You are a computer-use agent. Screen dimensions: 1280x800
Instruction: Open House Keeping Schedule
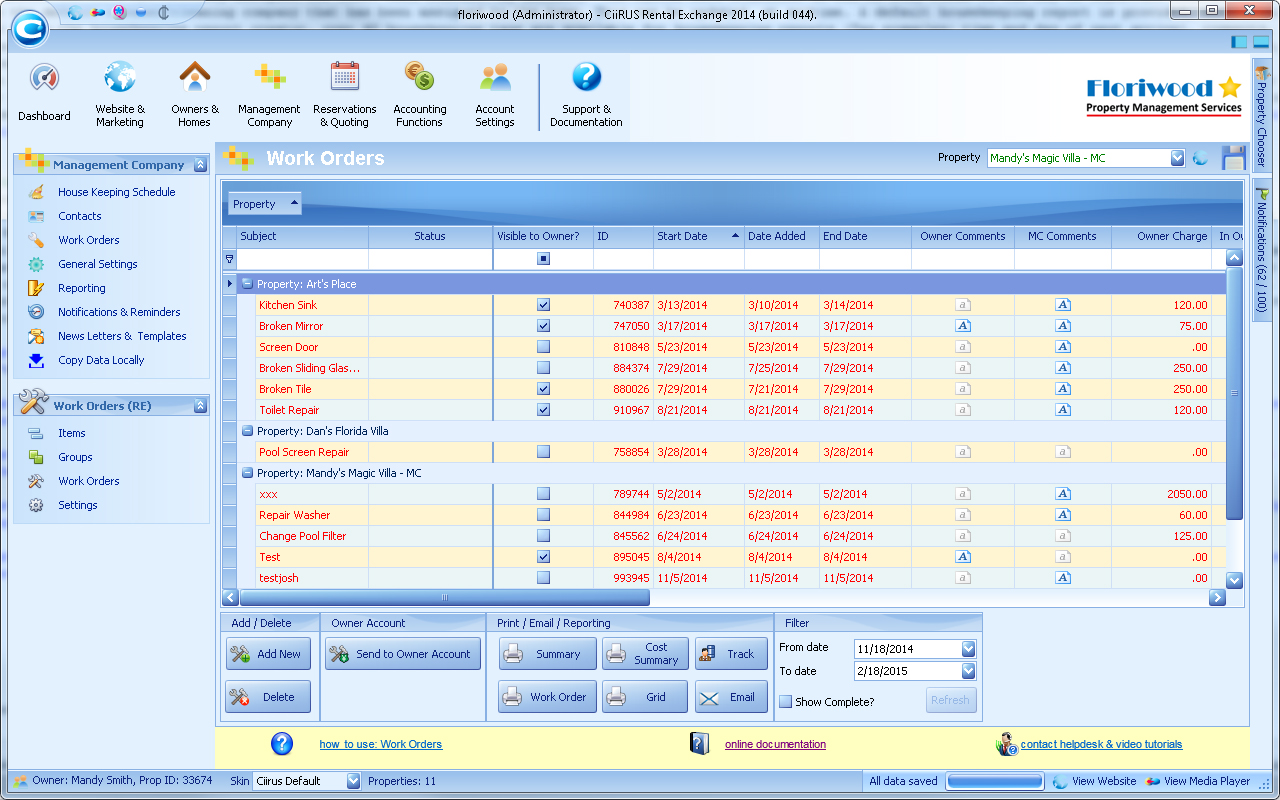(116, 192)
